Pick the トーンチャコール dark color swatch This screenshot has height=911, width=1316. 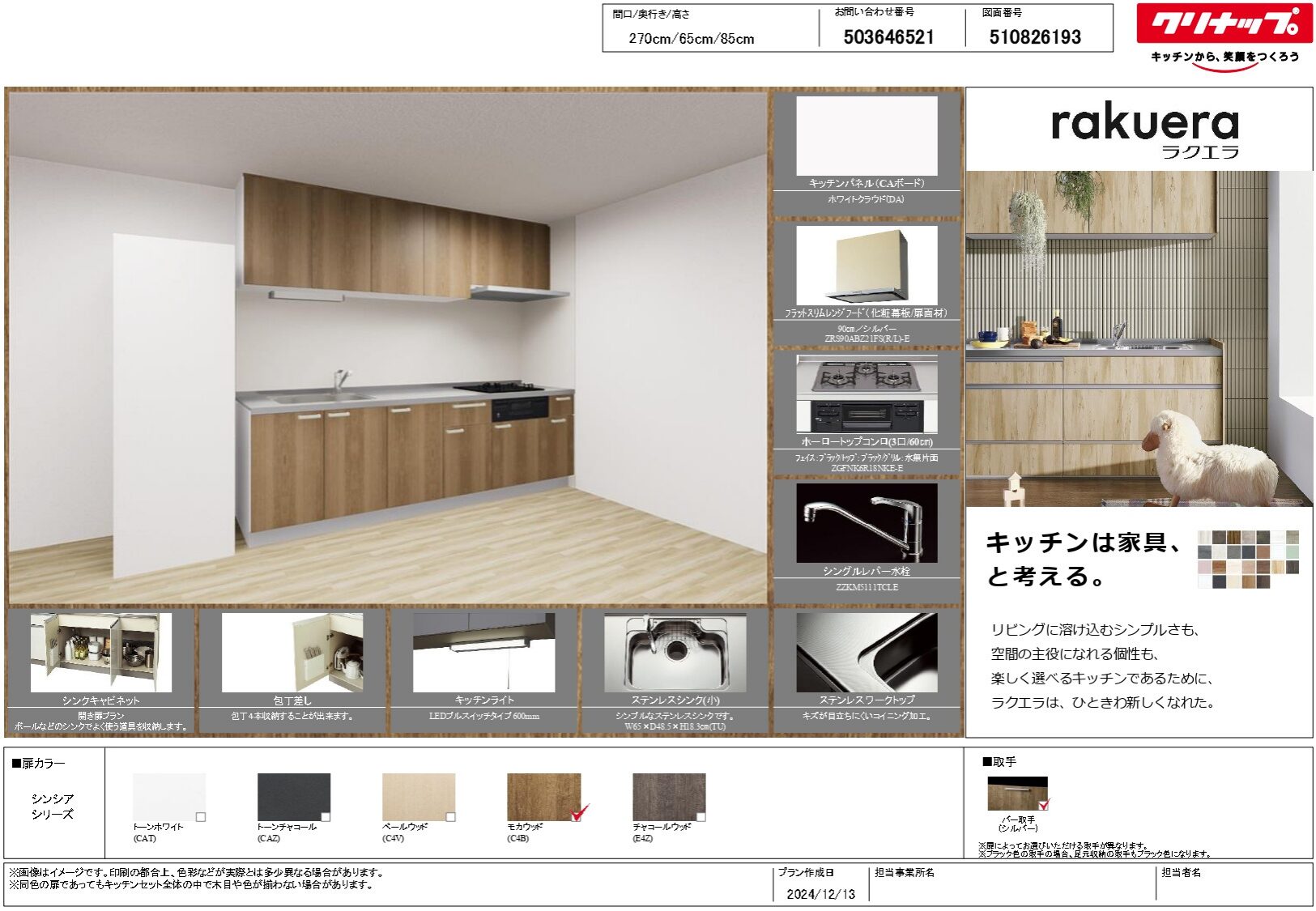pyautogui.click(x=292, y=797)
